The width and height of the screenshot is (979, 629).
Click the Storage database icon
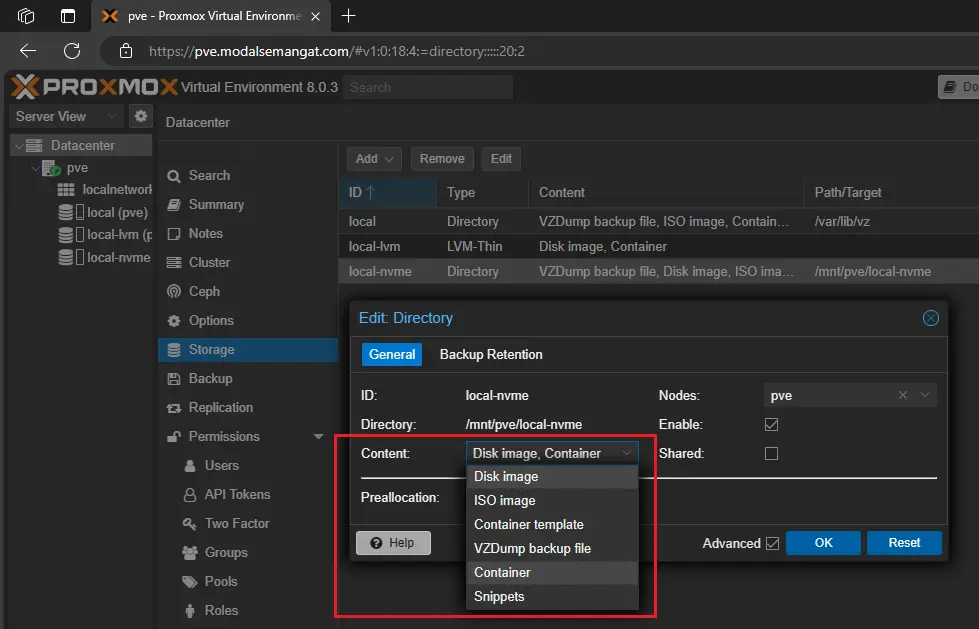(x=174, y=350)
